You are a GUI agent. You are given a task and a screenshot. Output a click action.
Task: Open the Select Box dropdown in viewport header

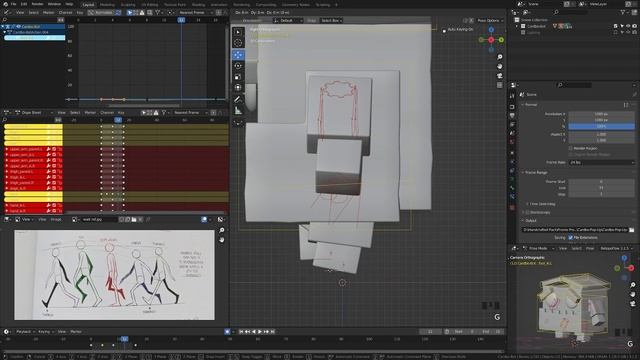331,20
